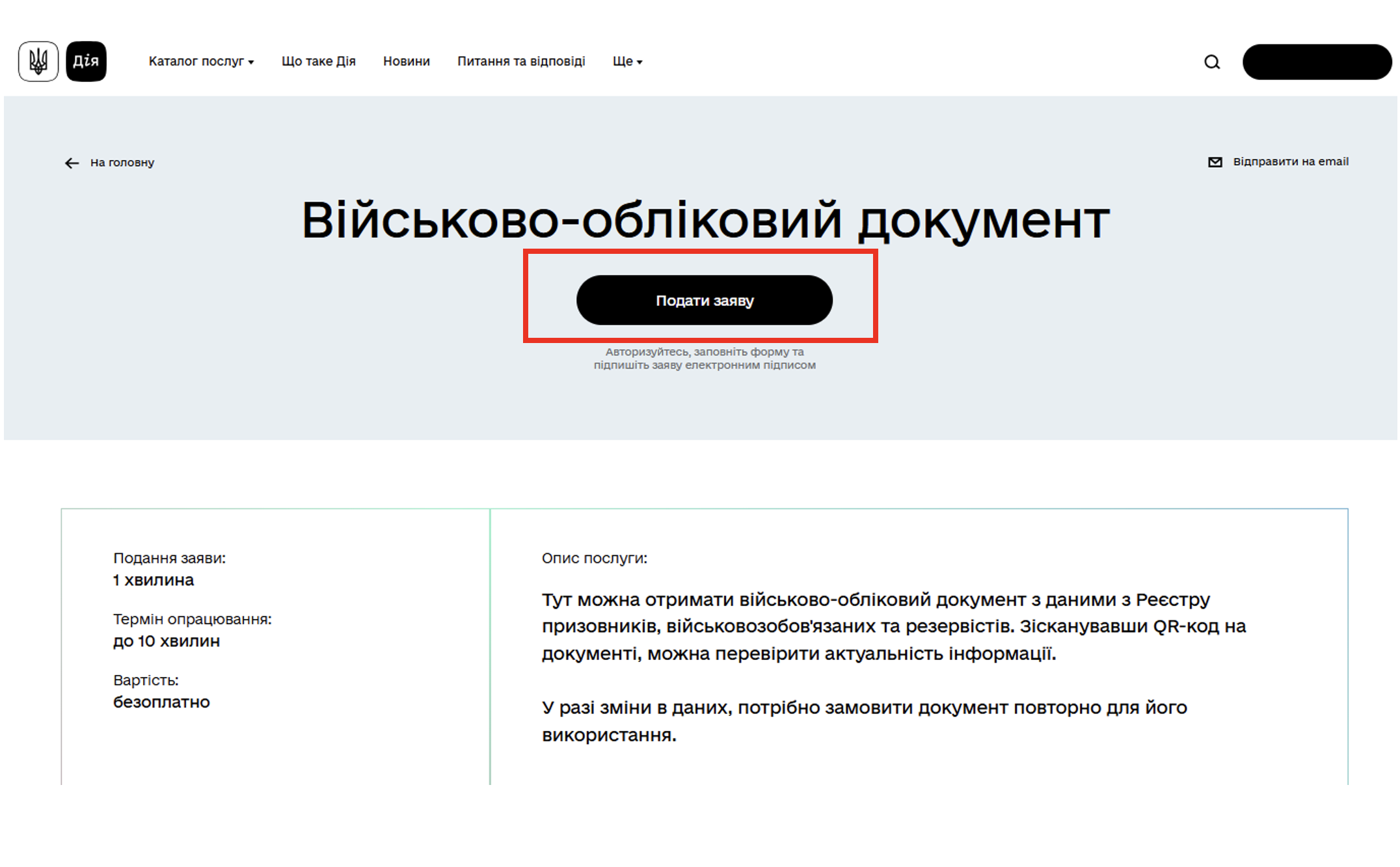This screenshot has height=867, width=1400.
Task: Go to the Новини section
Action: 406,61
